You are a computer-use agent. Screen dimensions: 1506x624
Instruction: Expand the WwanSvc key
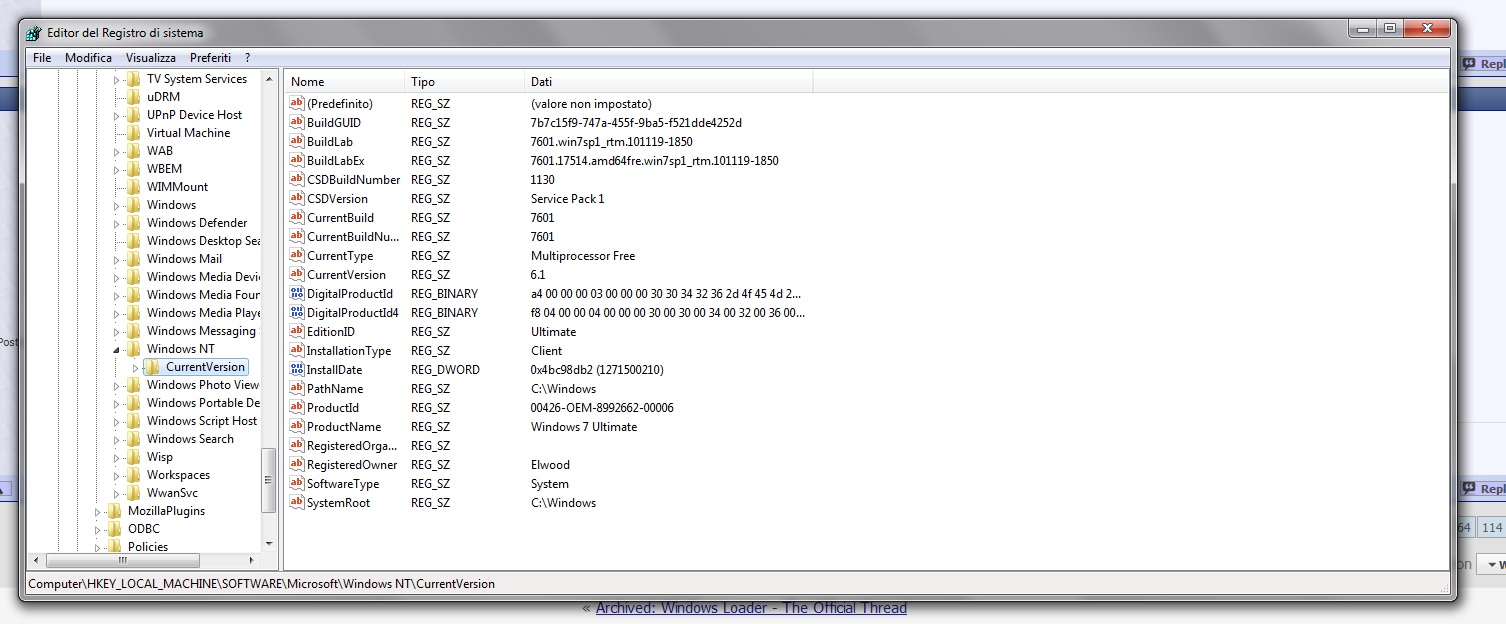click(x=116, y=493)
